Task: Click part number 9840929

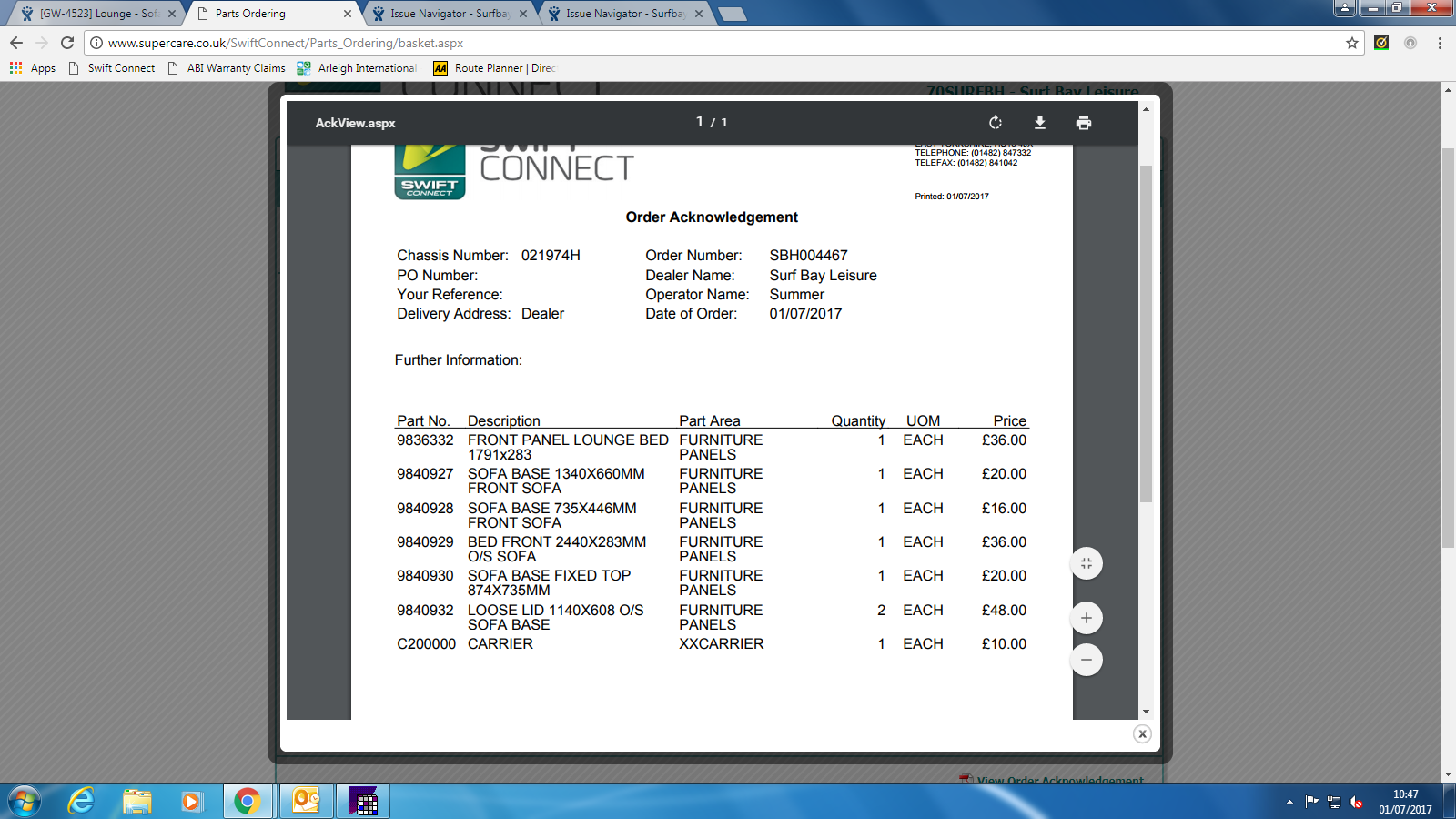Action: 425,542
